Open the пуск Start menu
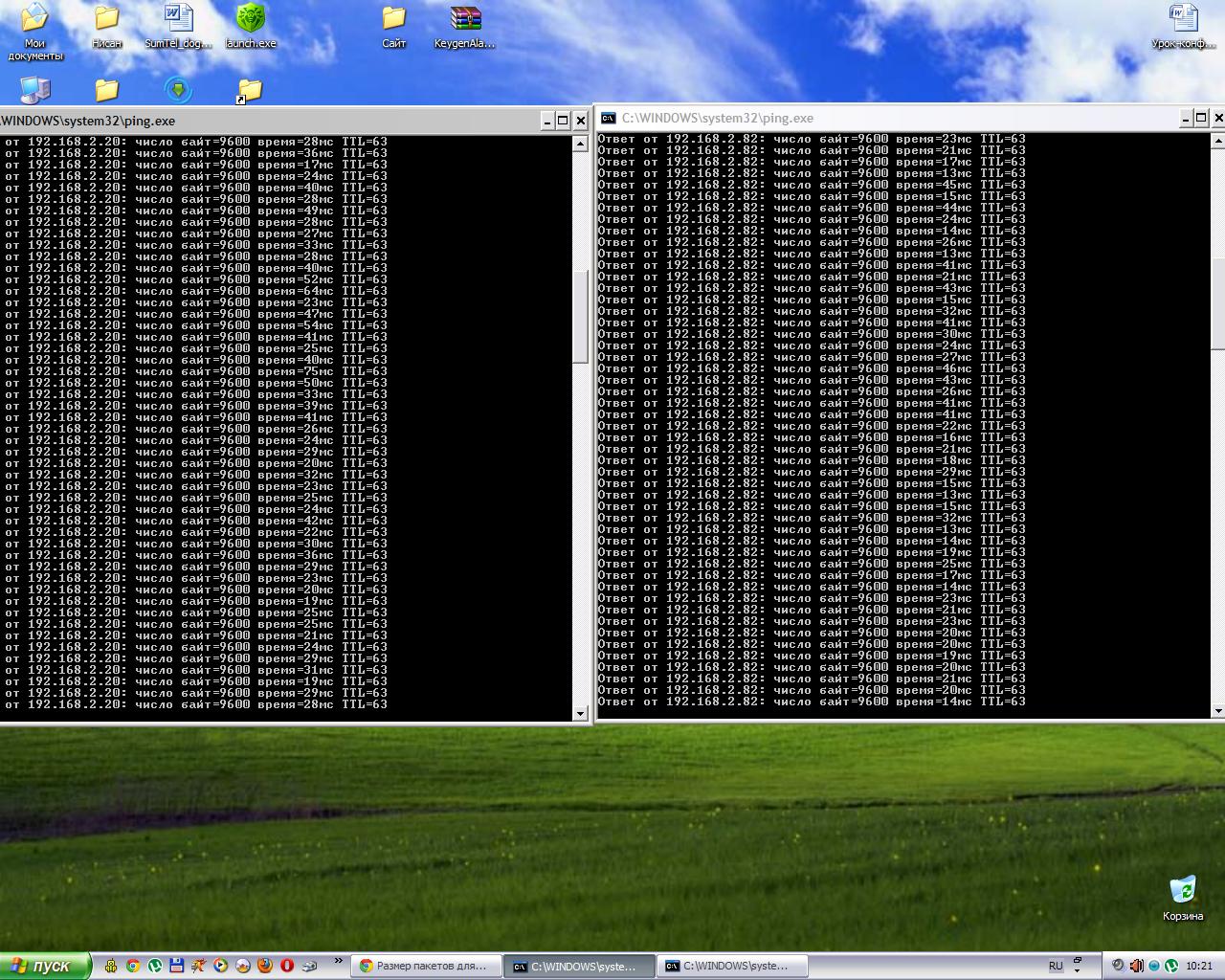This screenshot has width=1225, height=980. click(46, 966)
